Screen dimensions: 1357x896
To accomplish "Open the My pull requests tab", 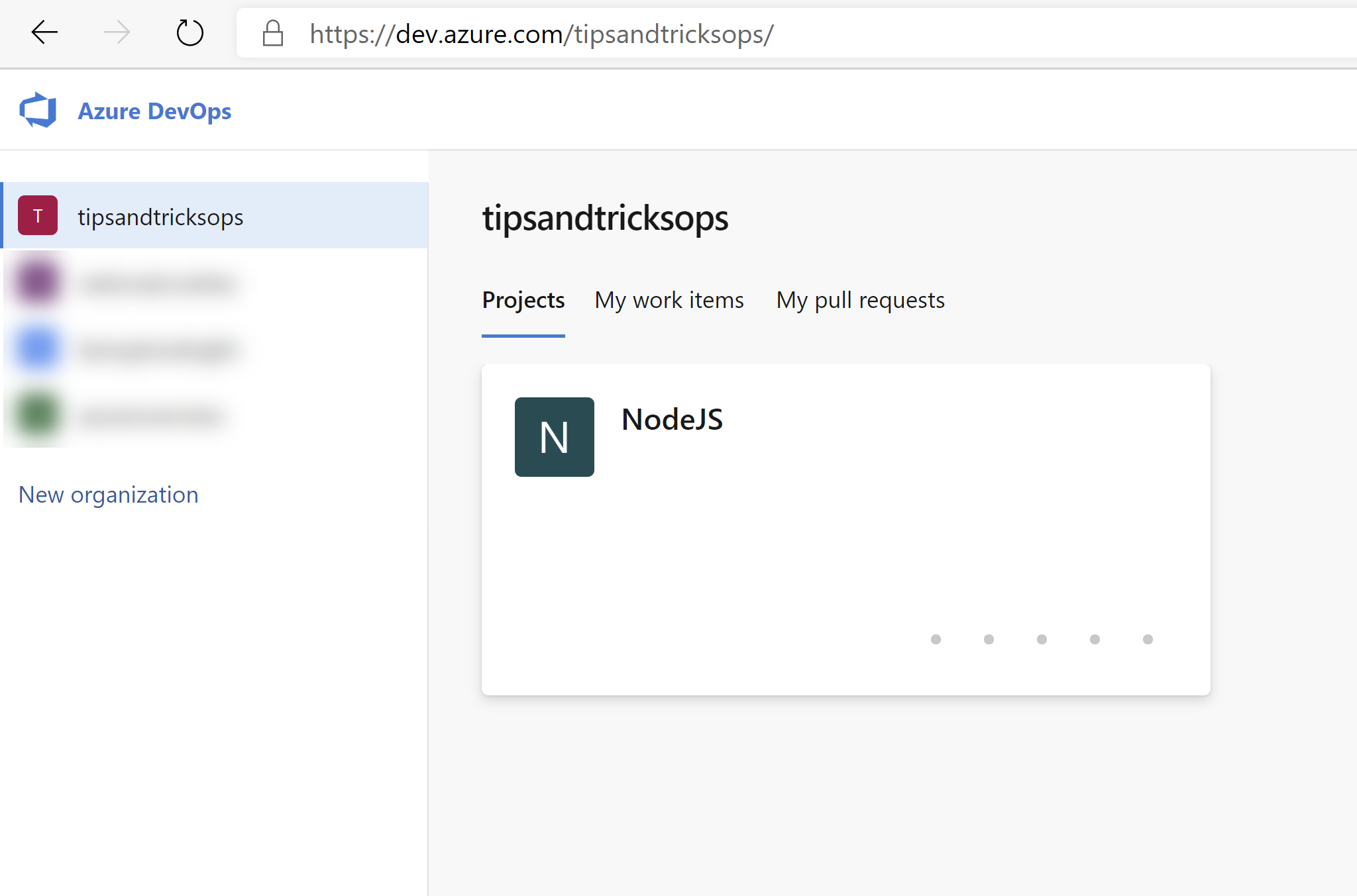I will click(x=860, y=301).
